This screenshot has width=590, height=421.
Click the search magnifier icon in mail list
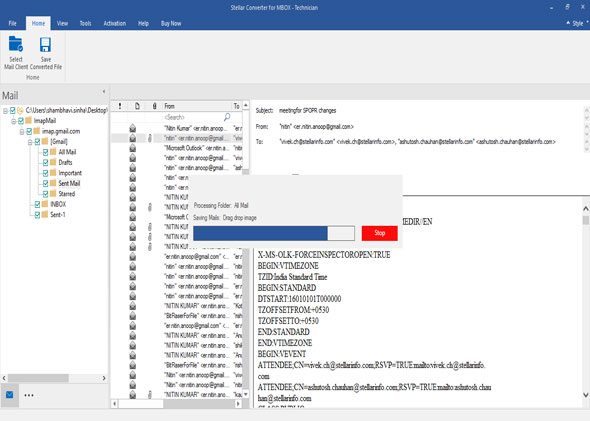[x=227, y=117]
